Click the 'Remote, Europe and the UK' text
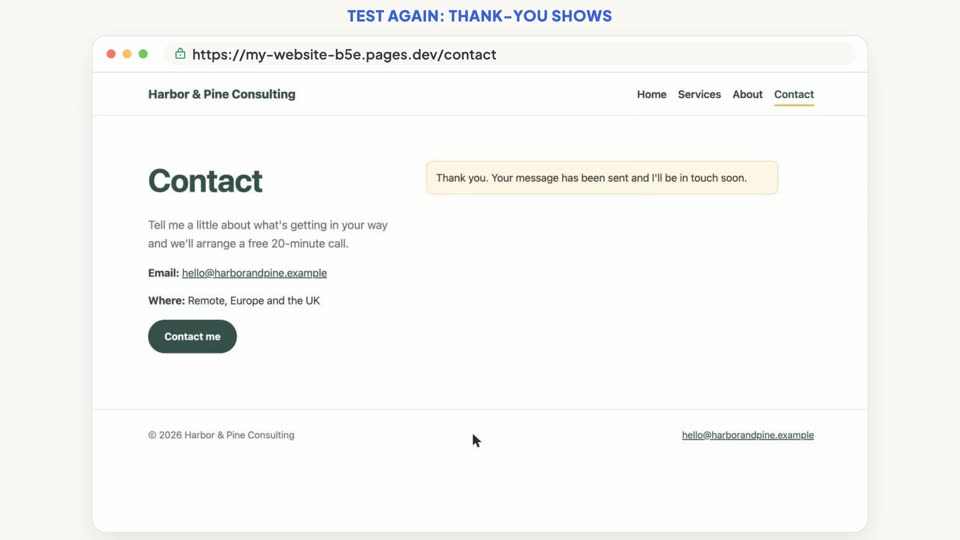 [253, 301]
